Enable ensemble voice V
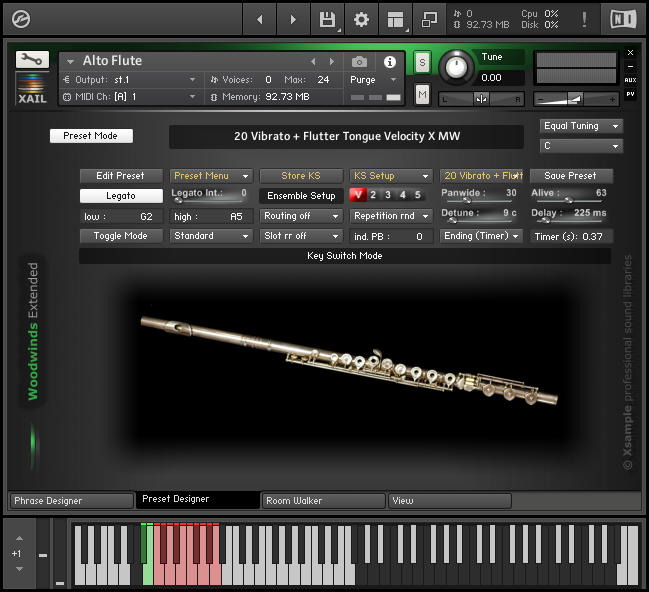Screen dimensions: 649x592 pyautogui.click(x=358, y=195)
